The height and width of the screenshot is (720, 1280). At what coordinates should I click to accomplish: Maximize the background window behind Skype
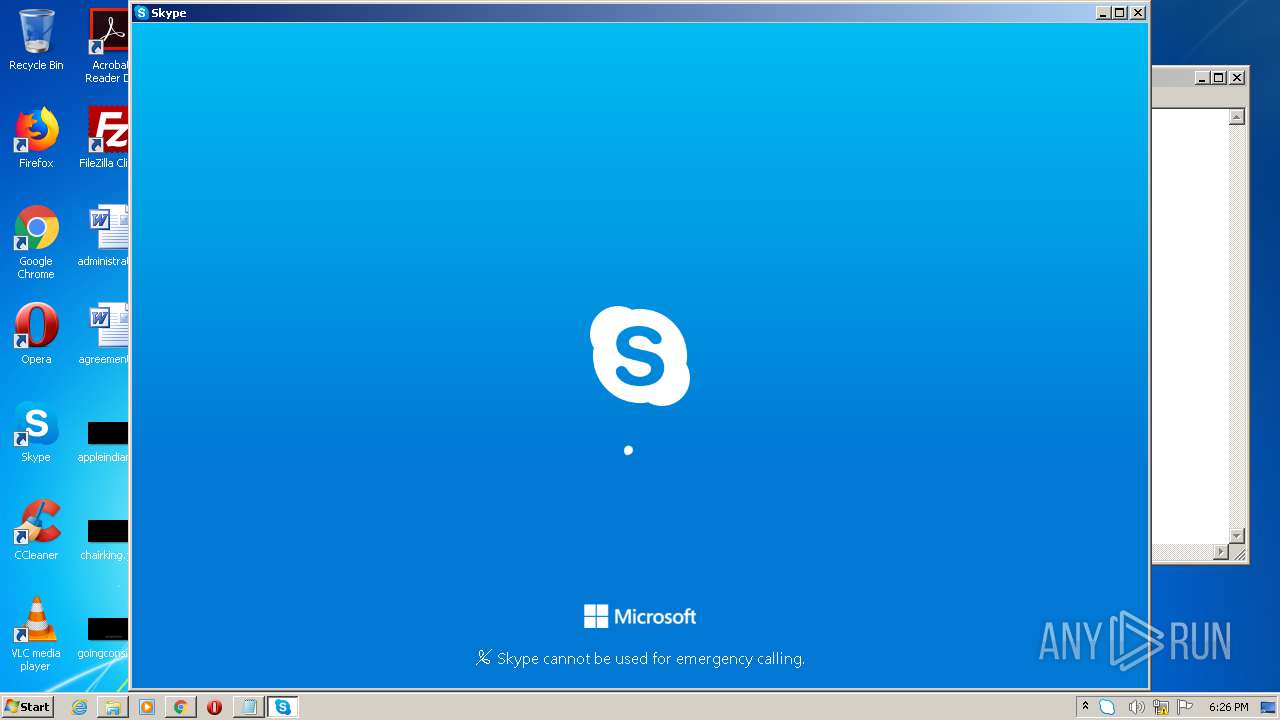click(x=1219, y=77)
